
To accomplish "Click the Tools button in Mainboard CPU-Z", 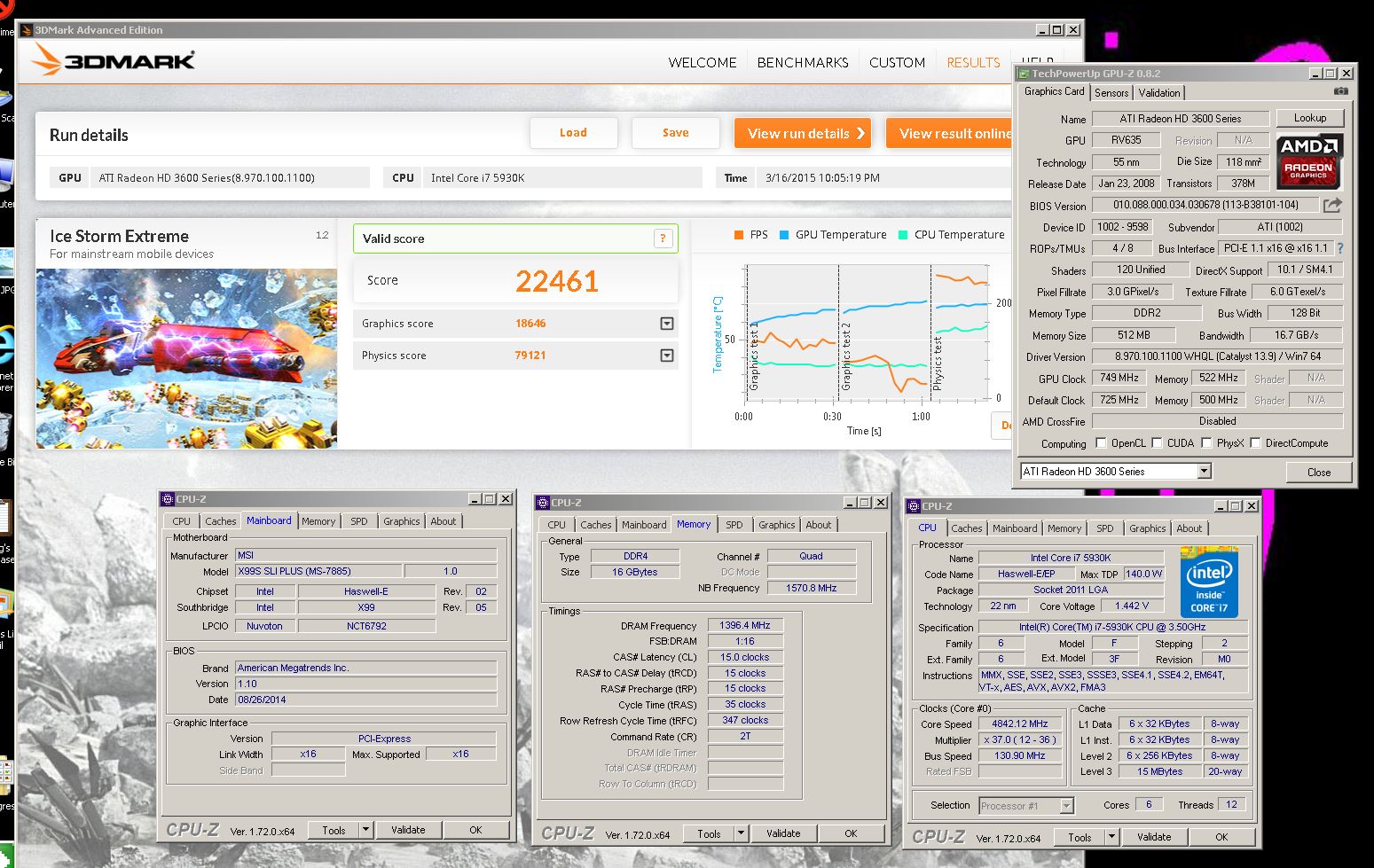I will coord(334,830).
